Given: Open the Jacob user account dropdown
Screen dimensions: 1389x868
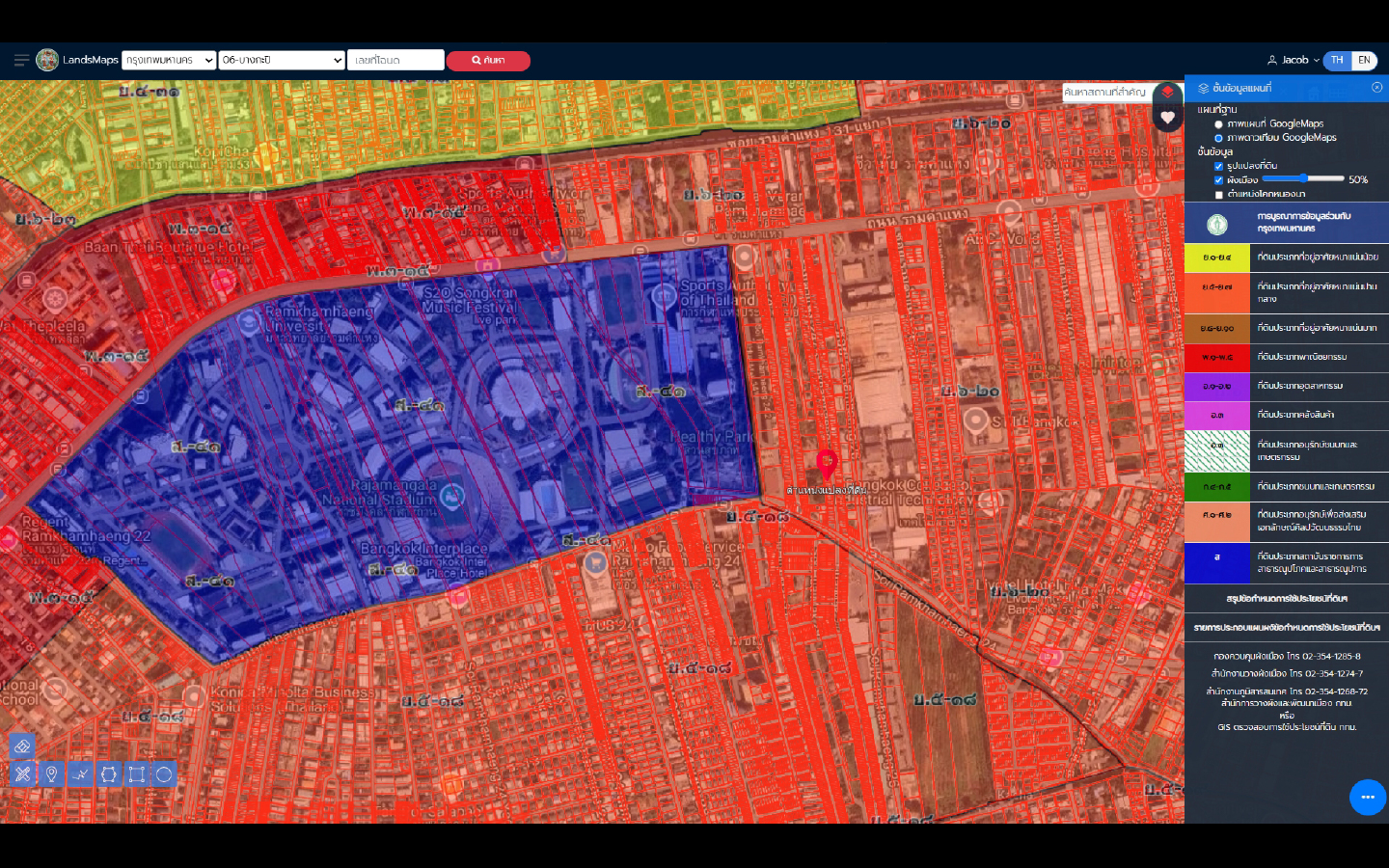Looking at the screenshot, I should [1294, 60].
